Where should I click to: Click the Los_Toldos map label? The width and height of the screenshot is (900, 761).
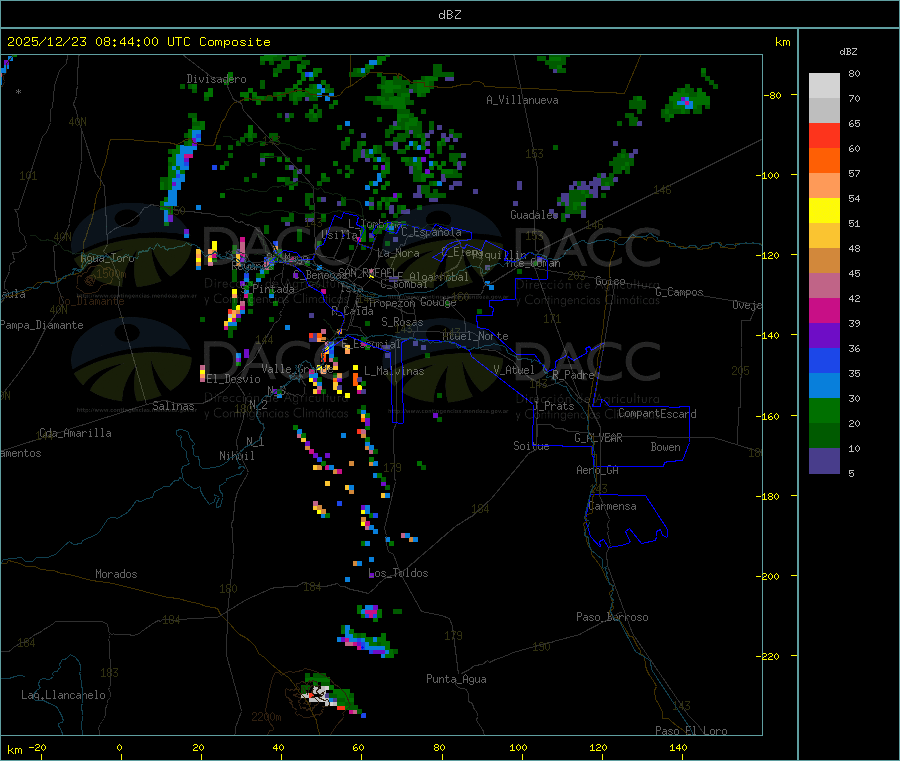[398, 573]
